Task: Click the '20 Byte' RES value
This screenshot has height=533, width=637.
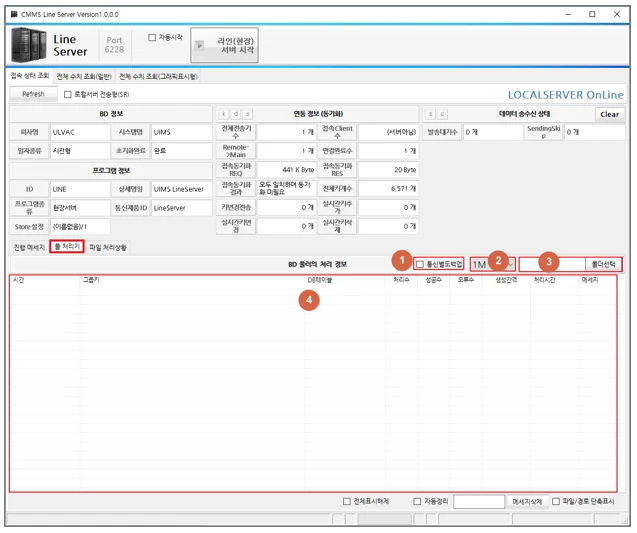Action: 388,170
